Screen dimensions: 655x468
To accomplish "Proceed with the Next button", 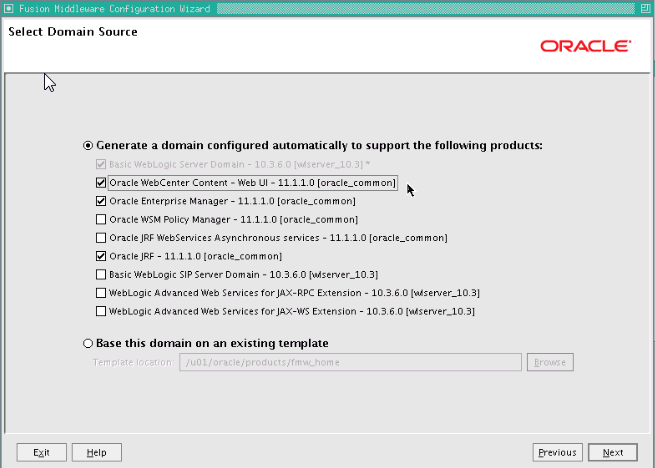I will [x=613, y=453].
